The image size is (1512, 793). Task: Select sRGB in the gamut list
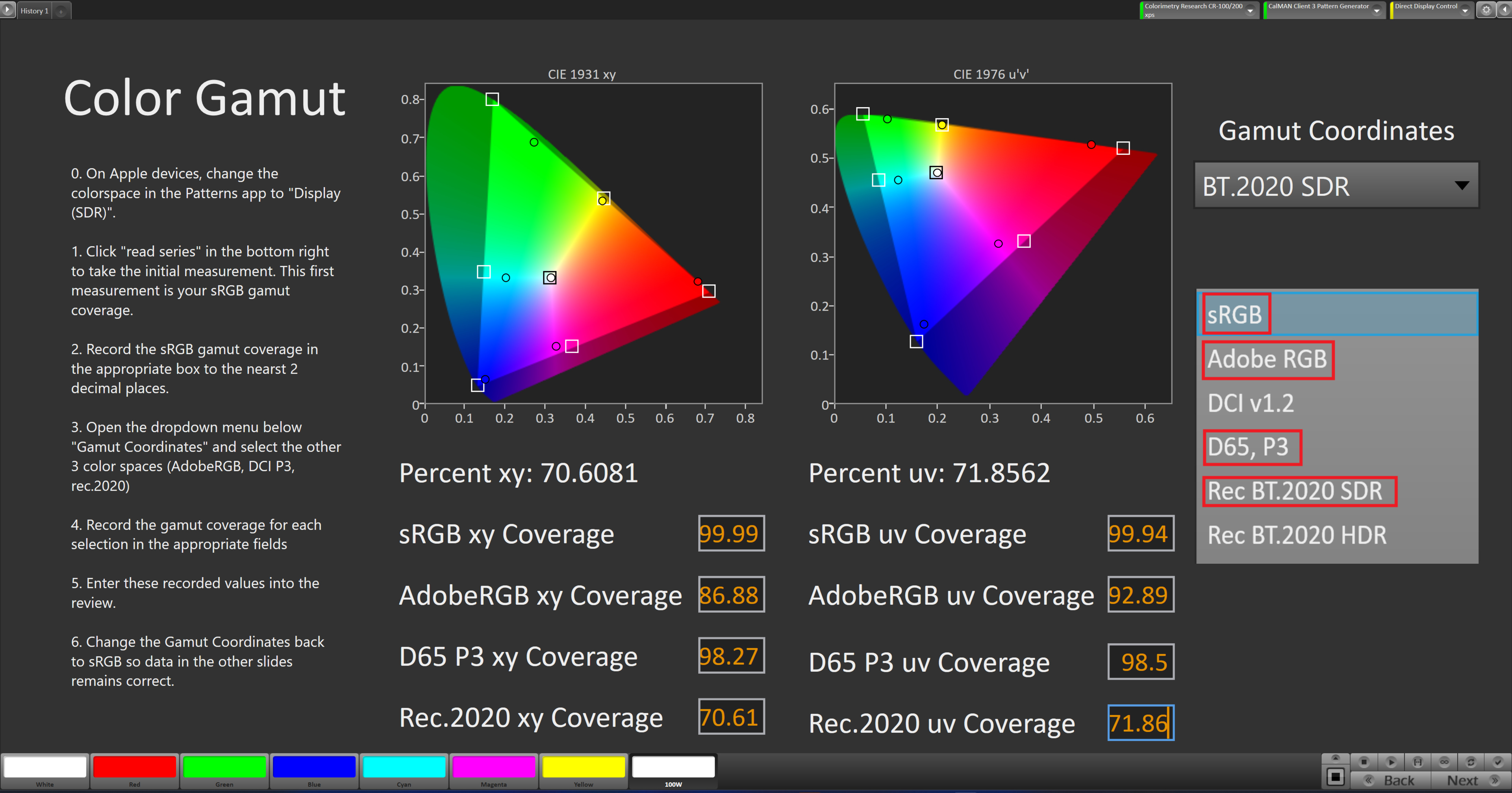coord(1235,315)
